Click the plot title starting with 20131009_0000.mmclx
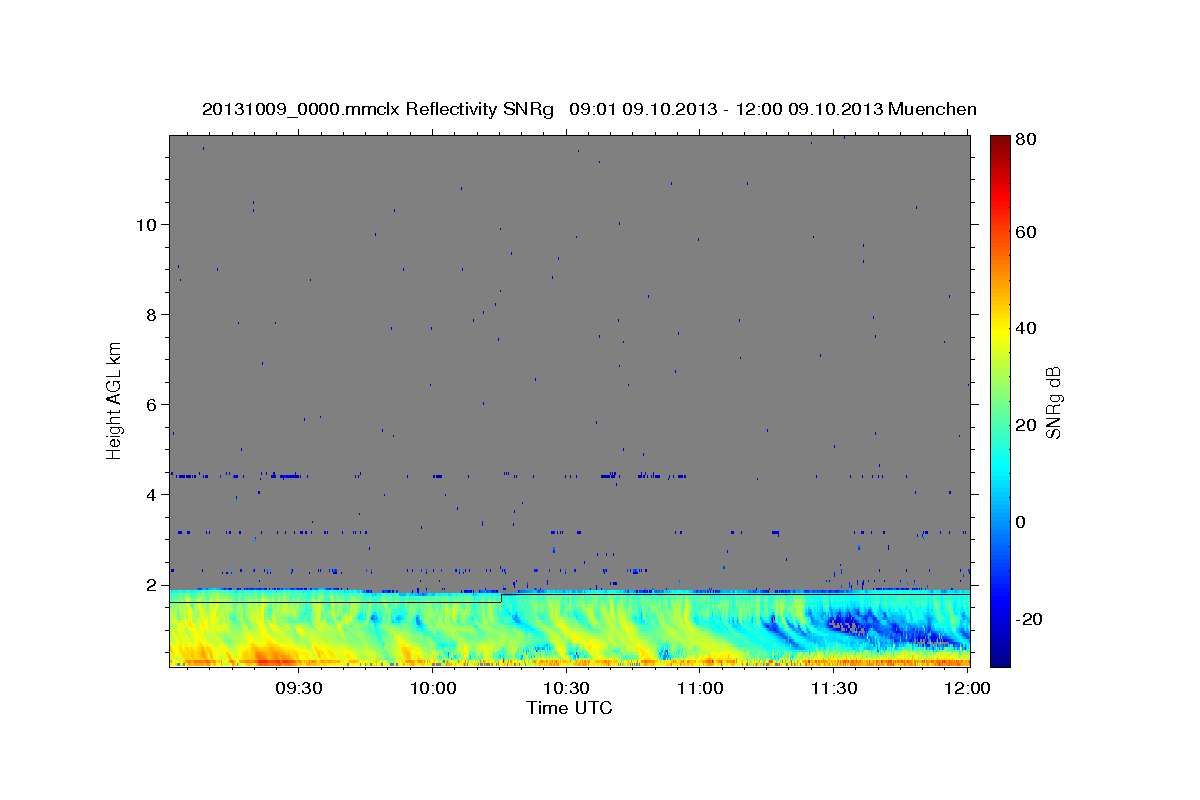Viewport: 1200px width, 800px height. [x=589, y=108]
